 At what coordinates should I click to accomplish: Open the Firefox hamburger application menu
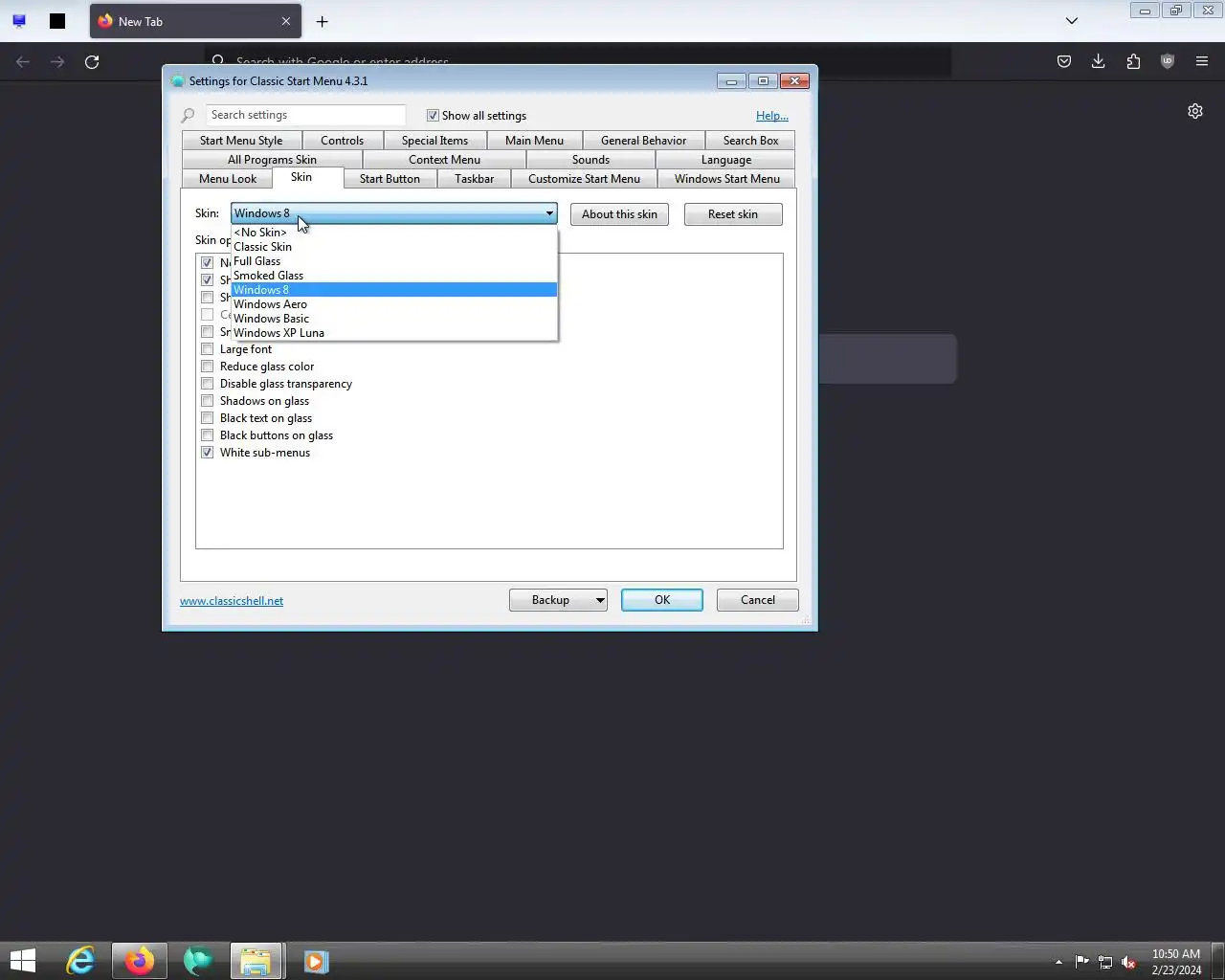point(1202,61)
